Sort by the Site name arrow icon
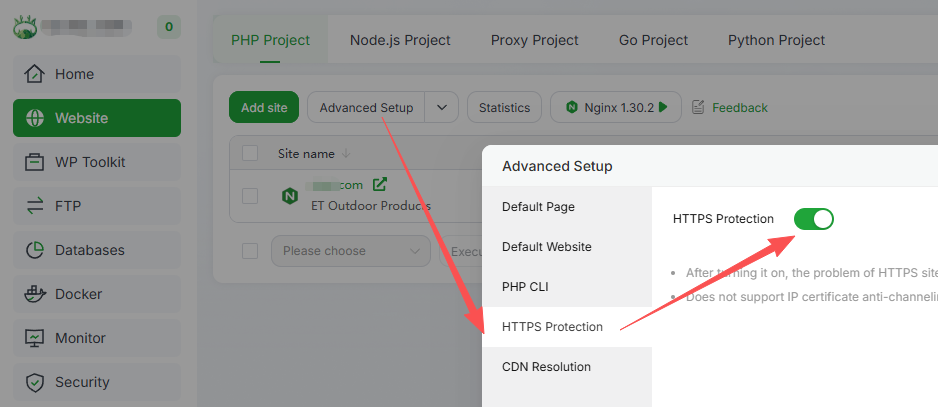This screenshot has height=407, width=938. pyautogui.click(x=346, y=154)
